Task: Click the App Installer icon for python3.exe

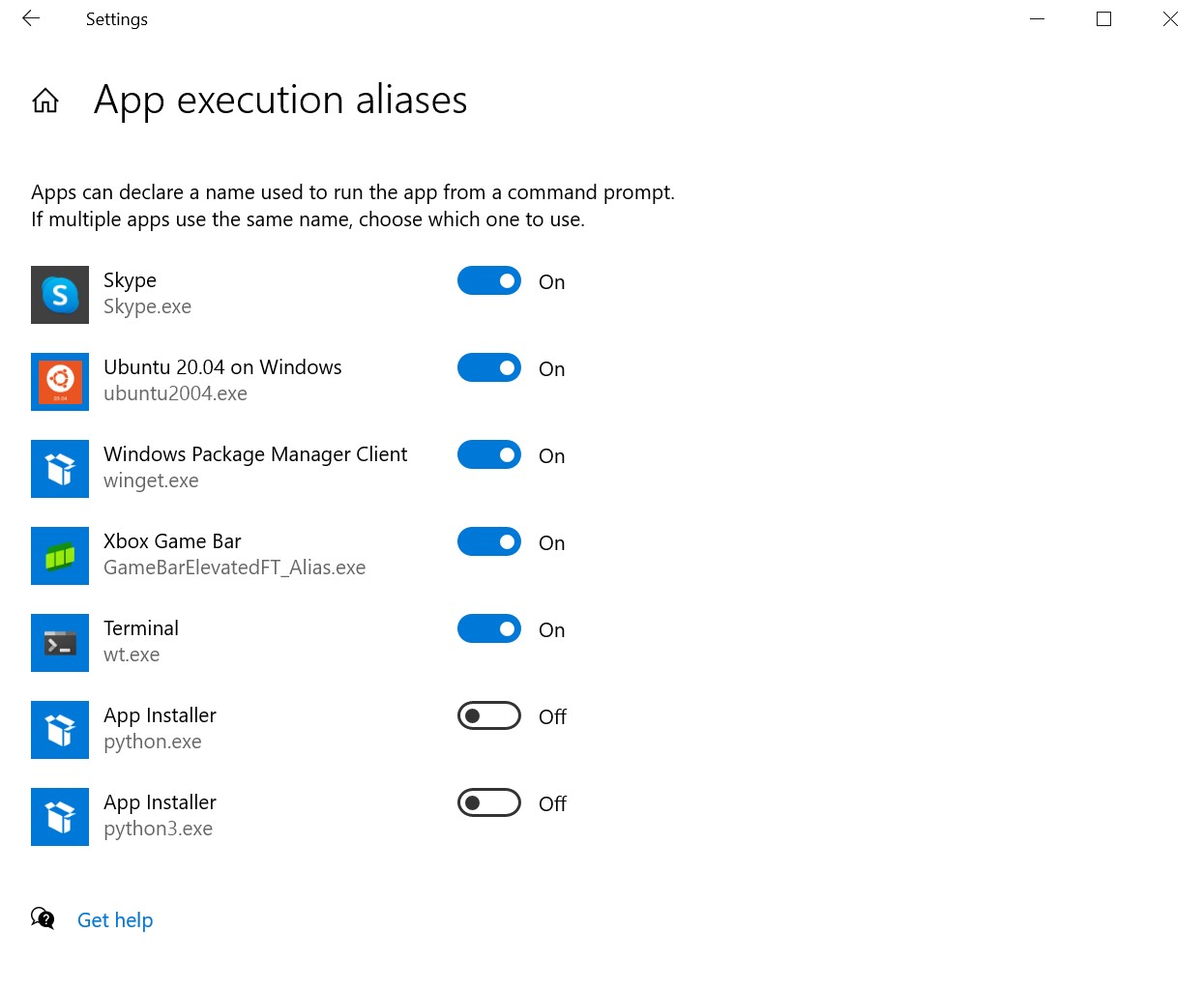Action: pos(60,817)
